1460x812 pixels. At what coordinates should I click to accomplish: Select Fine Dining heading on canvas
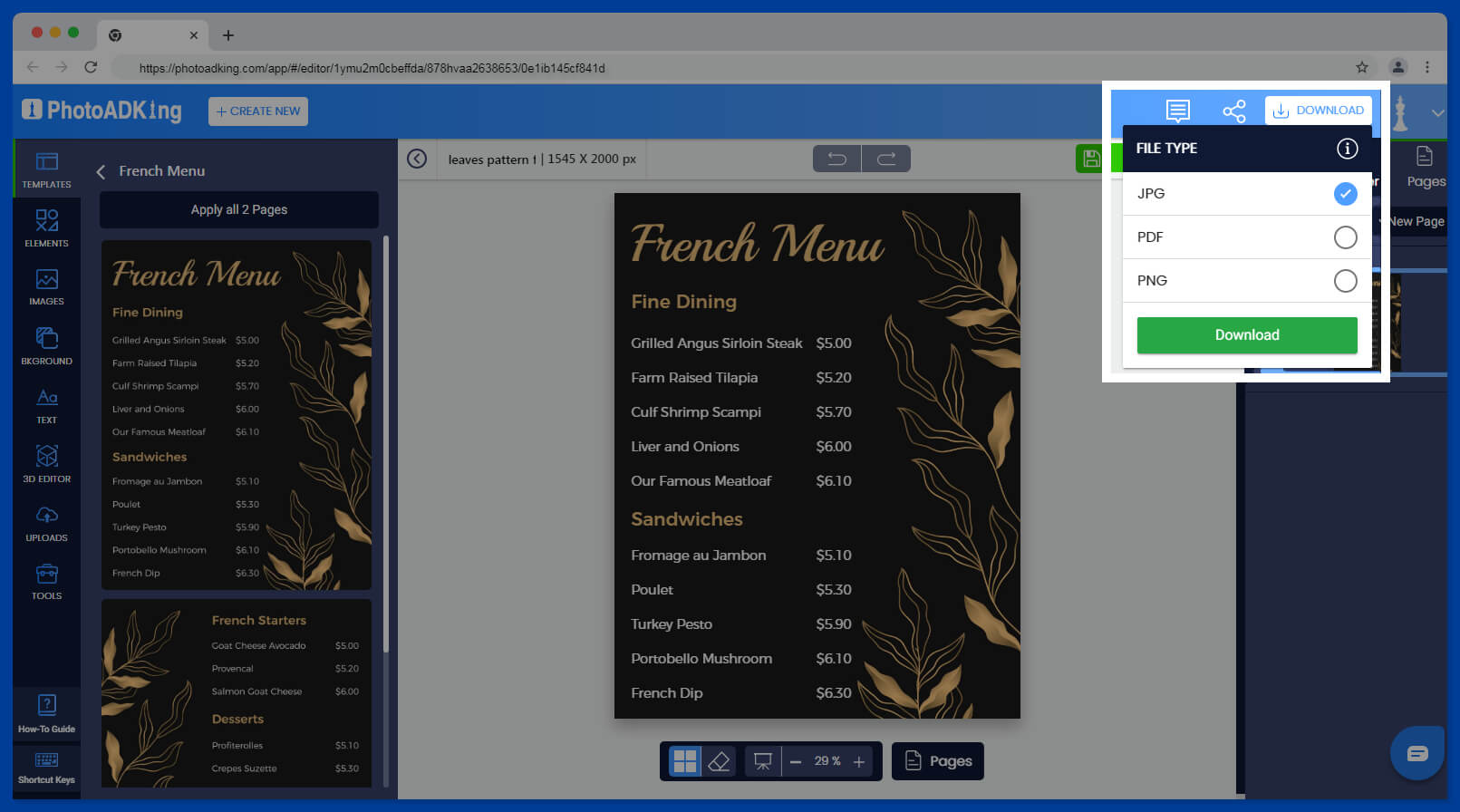coord(684,302)
